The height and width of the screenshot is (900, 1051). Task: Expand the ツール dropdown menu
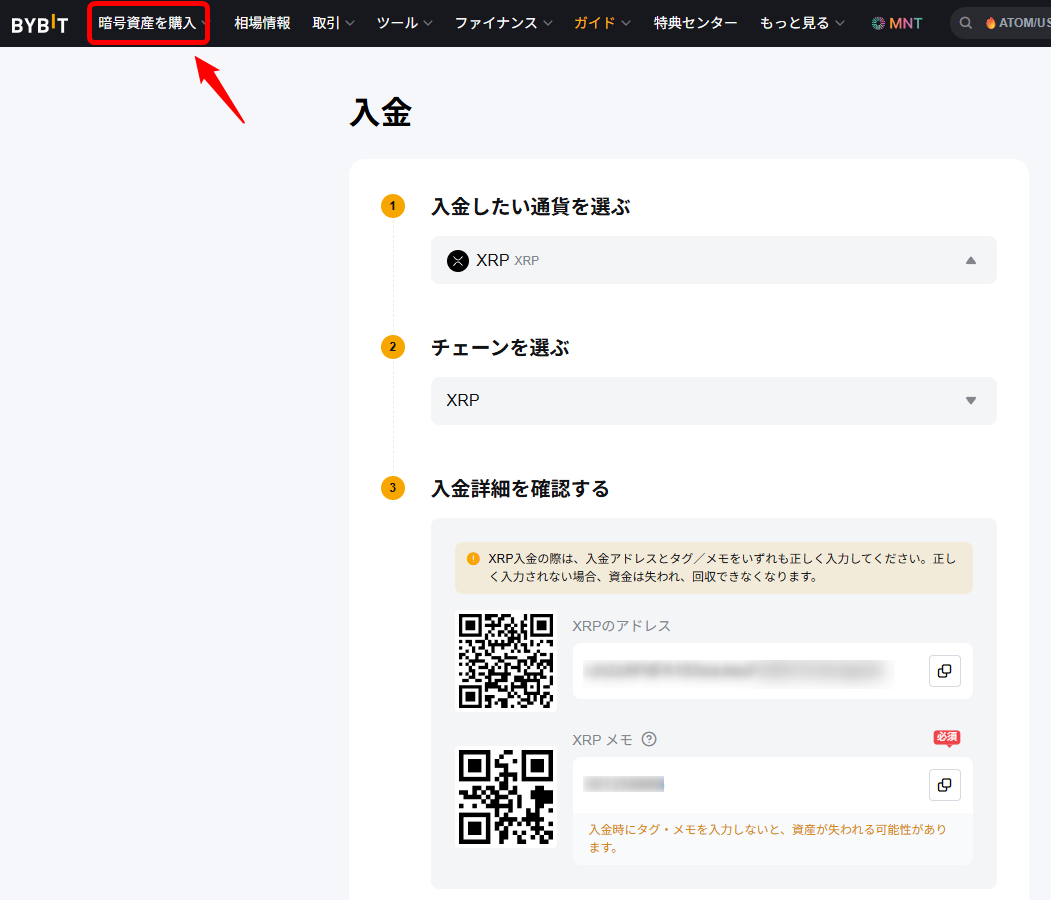[x=404, y=23]
